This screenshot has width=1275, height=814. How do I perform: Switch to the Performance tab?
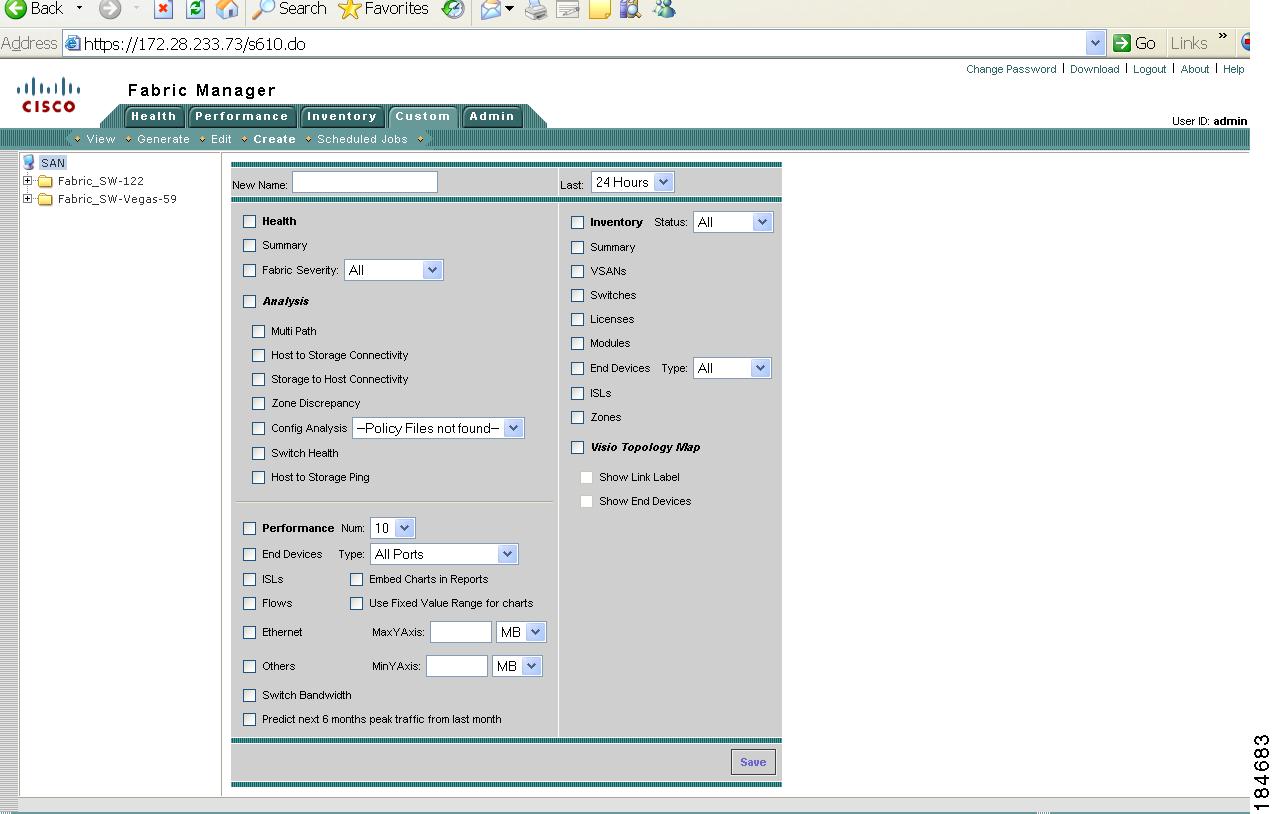point(242,116)
